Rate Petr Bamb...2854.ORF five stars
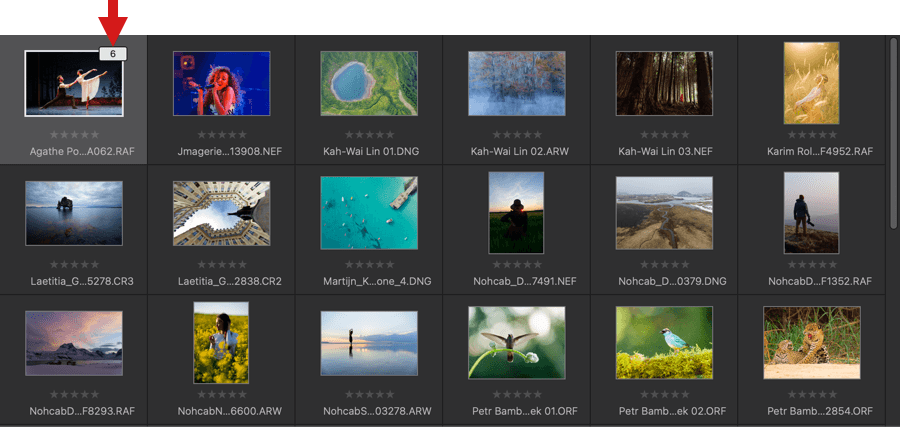This screenshot has width=900, height=427. tap(833, 394)
